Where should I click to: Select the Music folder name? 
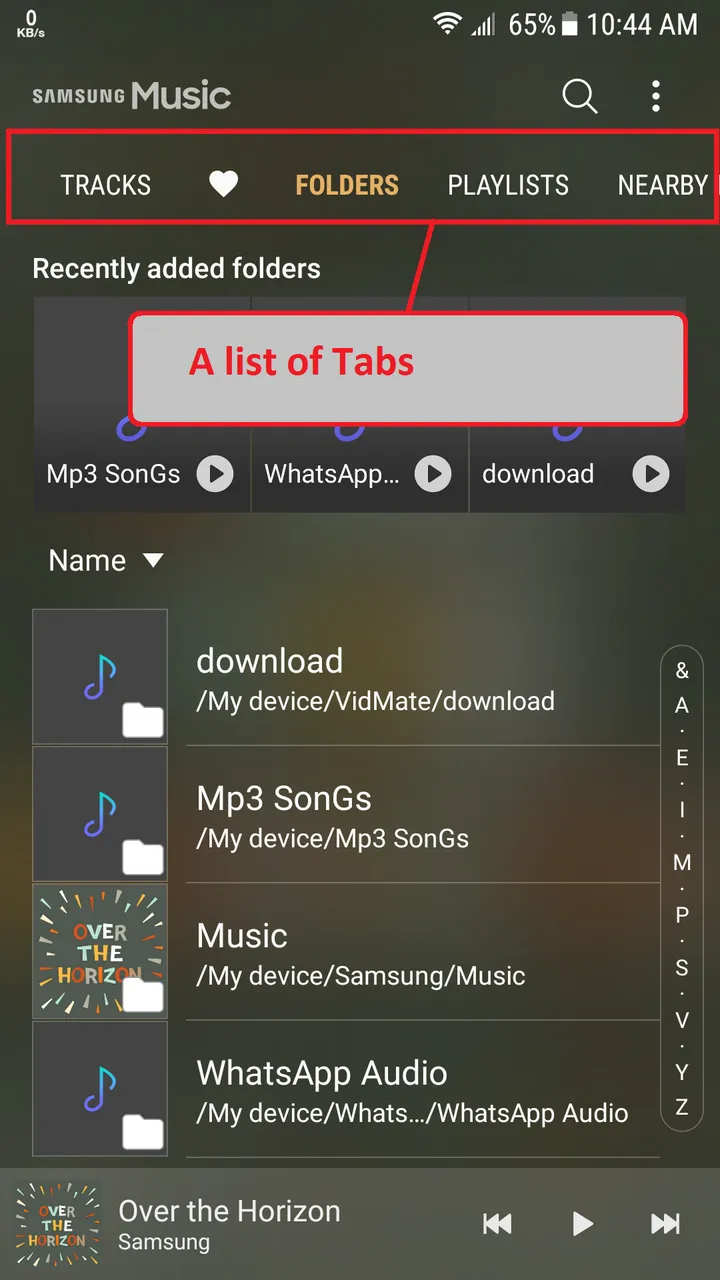click(242, 936)
